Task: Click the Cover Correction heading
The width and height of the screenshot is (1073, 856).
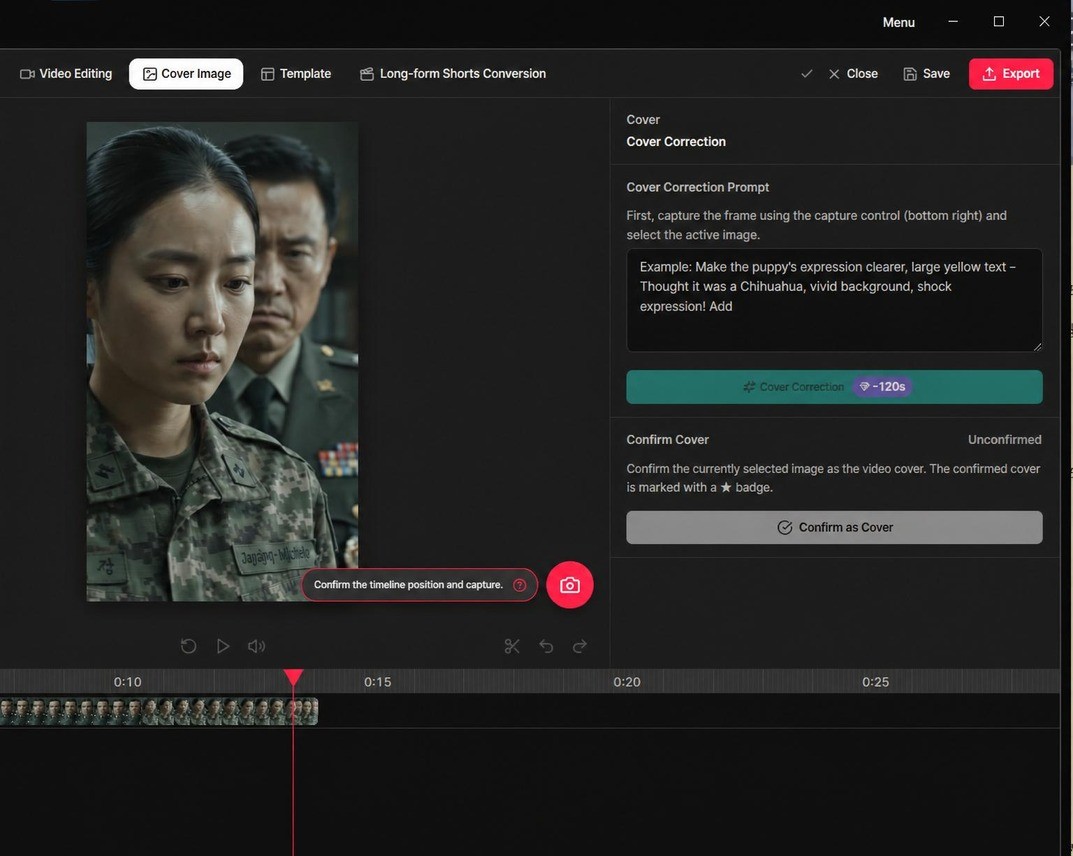Action: click(676, 142)
